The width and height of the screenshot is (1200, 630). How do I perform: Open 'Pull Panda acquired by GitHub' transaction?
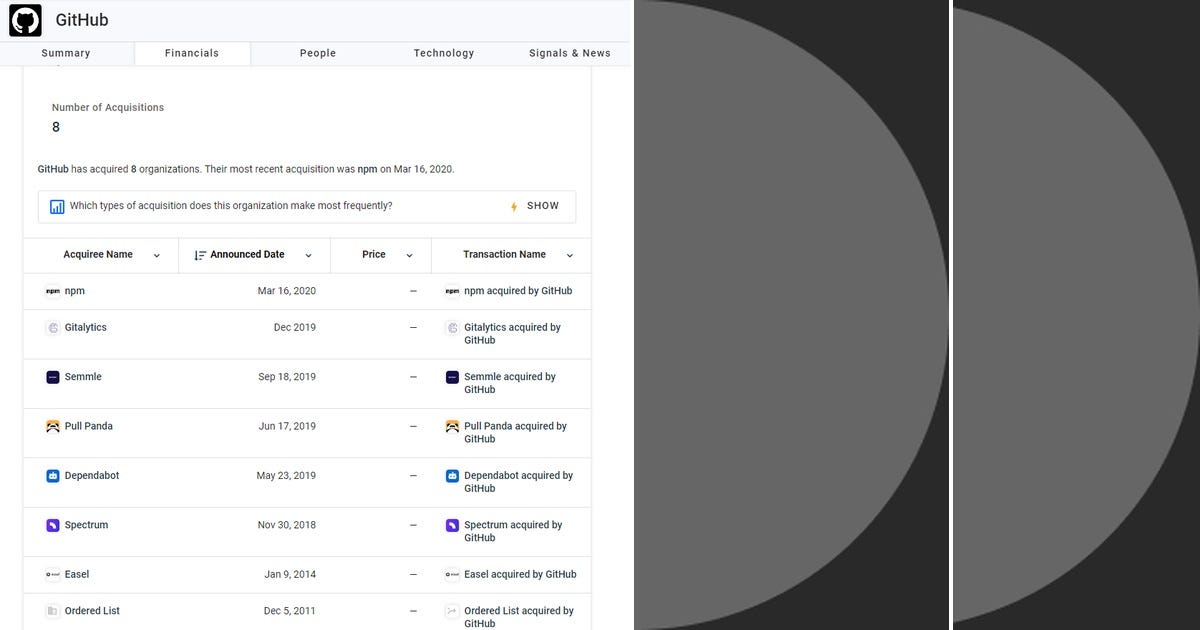[515, 432]
